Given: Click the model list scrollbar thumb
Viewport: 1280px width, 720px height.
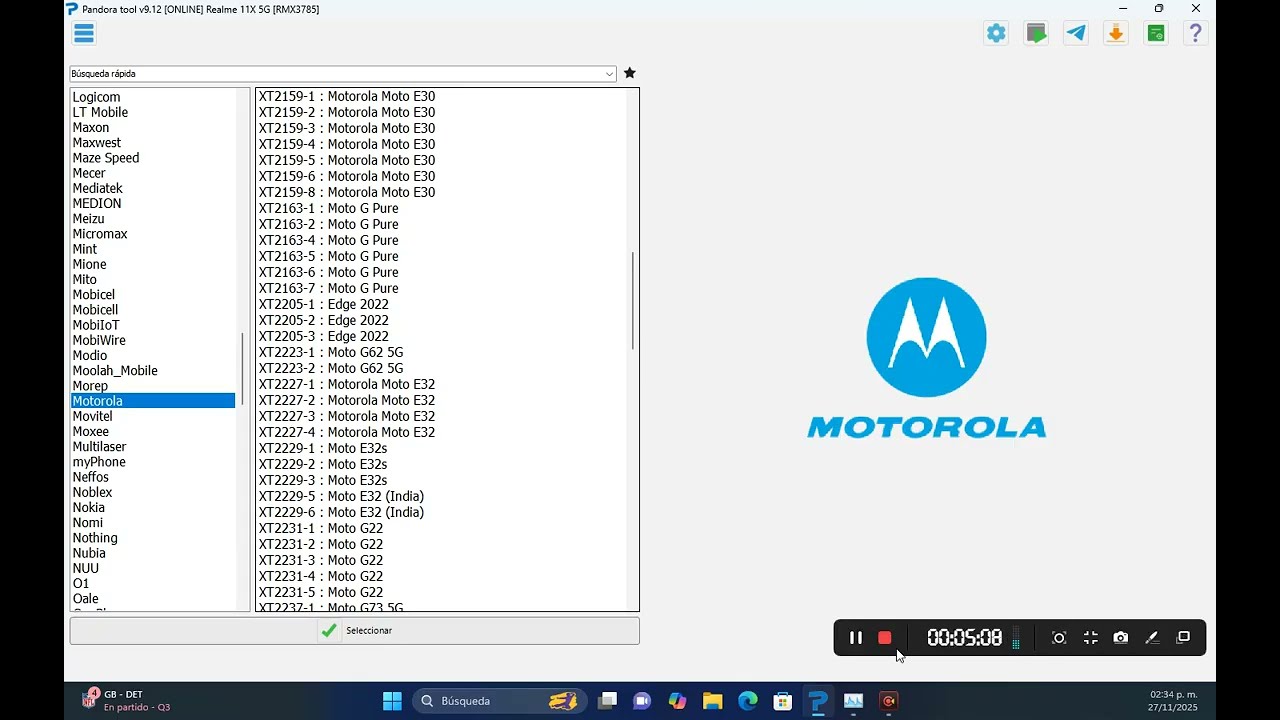Looking at the screenshot, I should click(632, 301).
